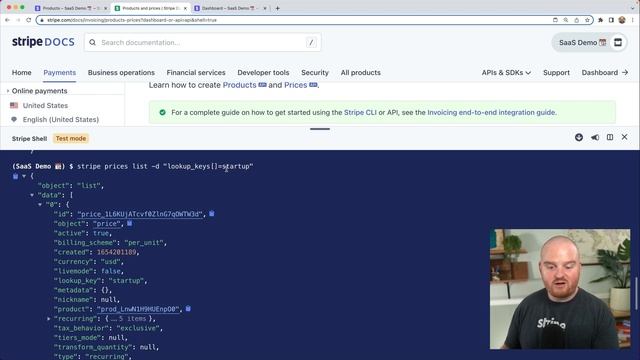This screenshot has width=640, height=360.
Task: Expand the "recurring" 5 items node
Action: click(x=49, y=318)
